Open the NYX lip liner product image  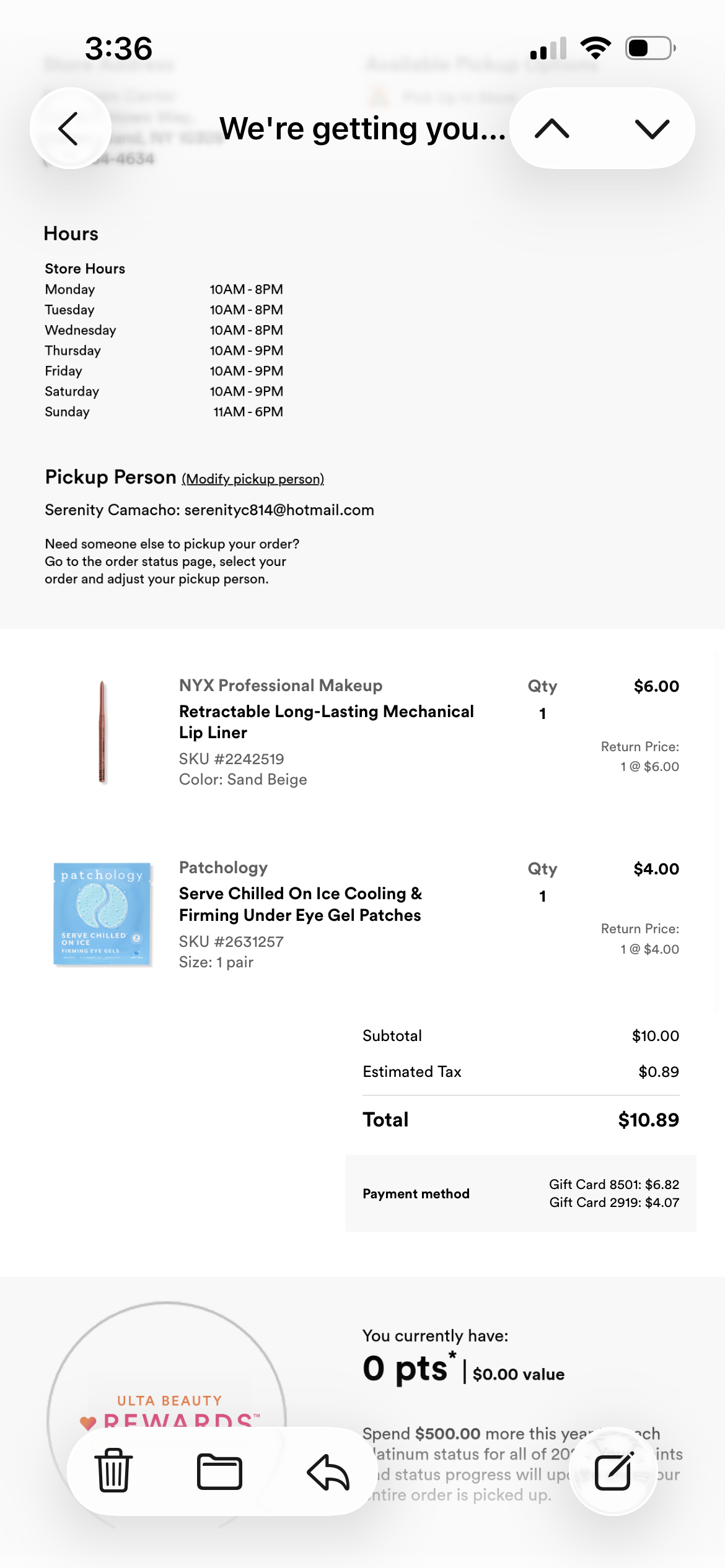[102, 731]
